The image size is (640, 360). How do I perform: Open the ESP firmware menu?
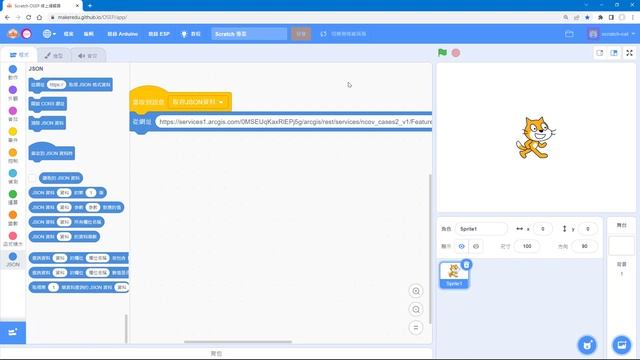click(x=159, y=34)
